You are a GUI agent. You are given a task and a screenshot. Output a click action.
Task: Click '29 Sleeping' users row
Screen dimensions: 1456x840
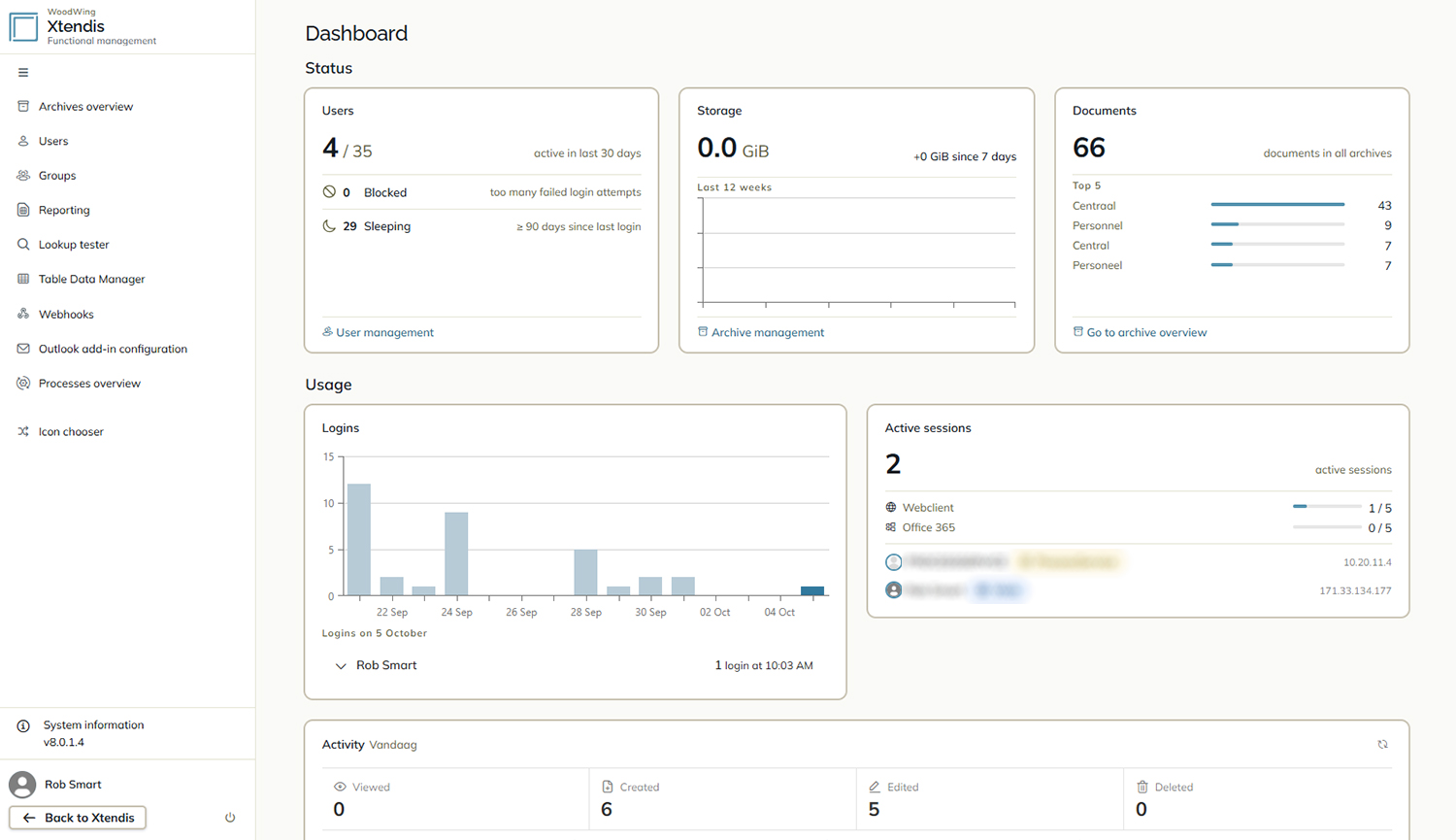[x=481, y=226]
